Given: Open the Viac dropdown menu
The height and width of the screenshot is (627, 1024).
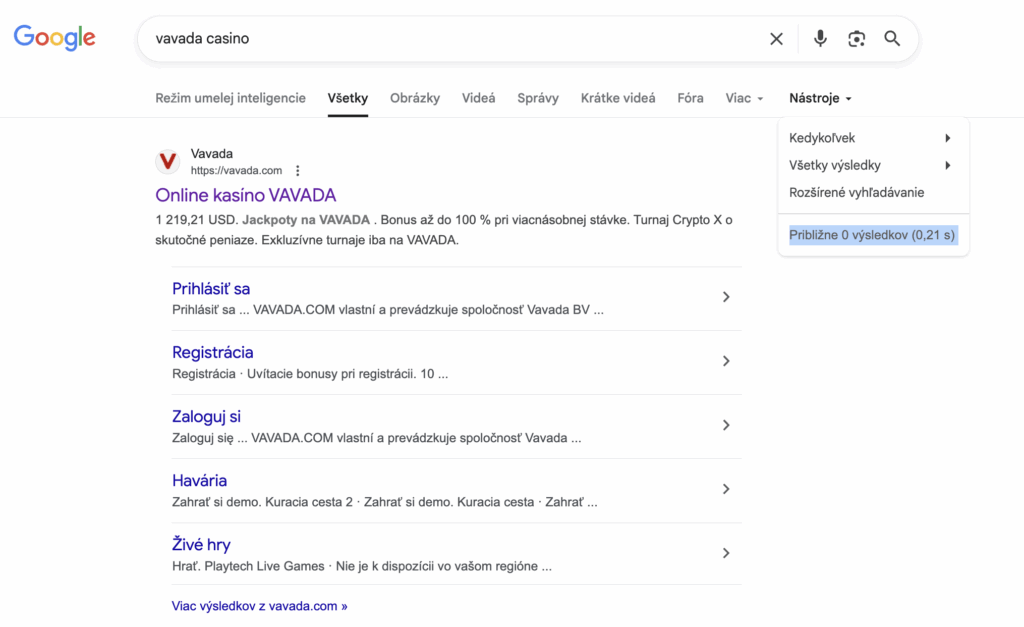Looking at the screenshot, I should pyautogui.click(x=744, y=98).
